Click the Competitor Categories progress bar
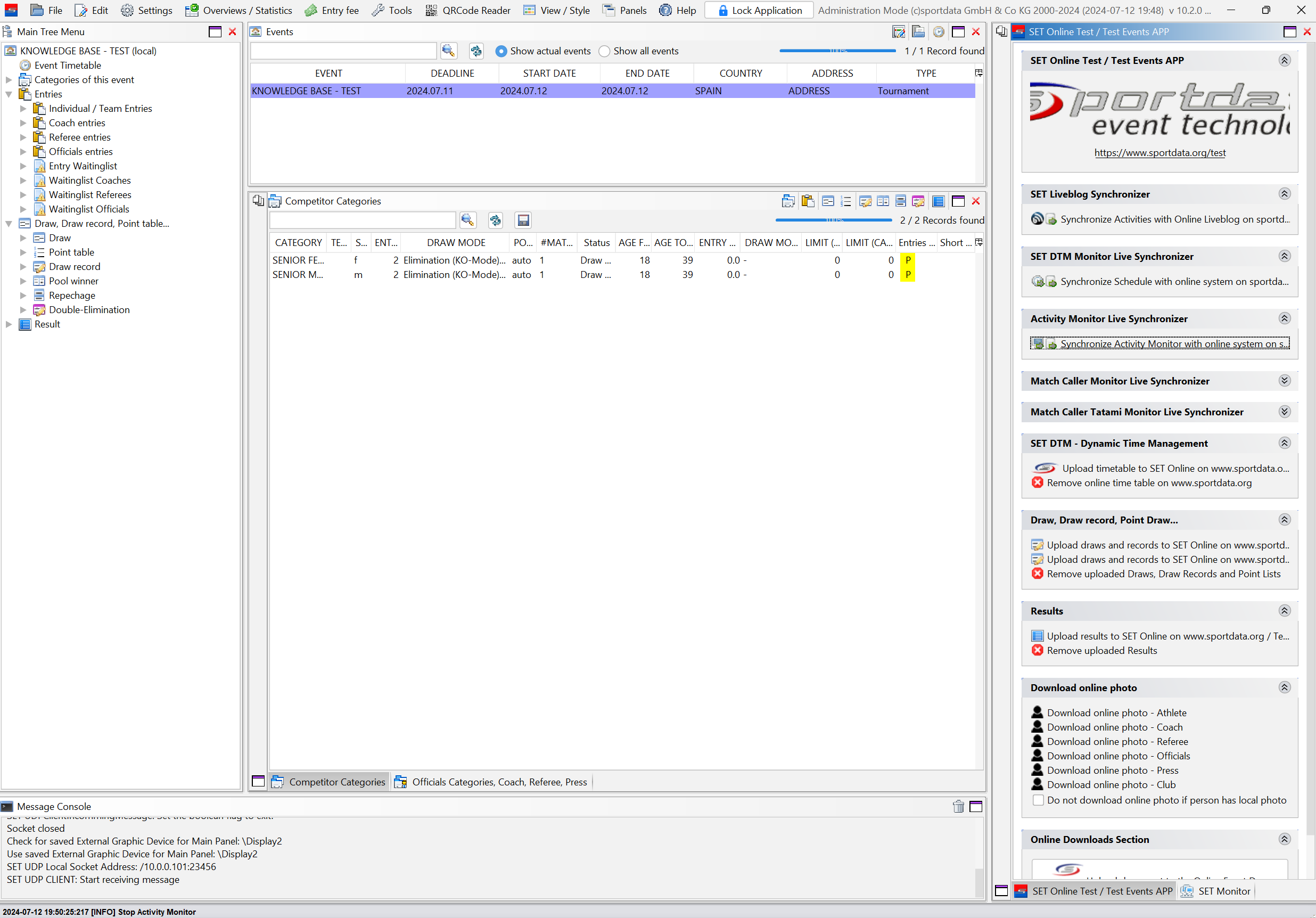The width and height of the screenshot is (1316, 918). click(833, 220)
